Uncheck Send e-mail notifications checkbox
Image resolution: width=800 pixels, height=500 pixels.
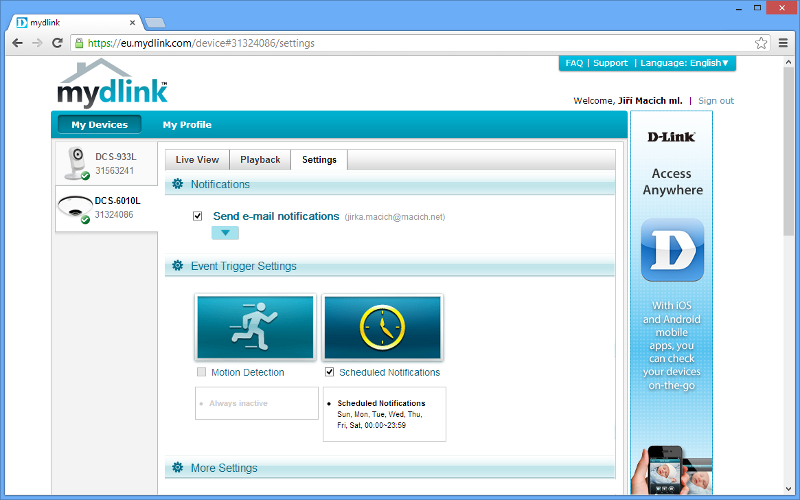coord(198,216)
